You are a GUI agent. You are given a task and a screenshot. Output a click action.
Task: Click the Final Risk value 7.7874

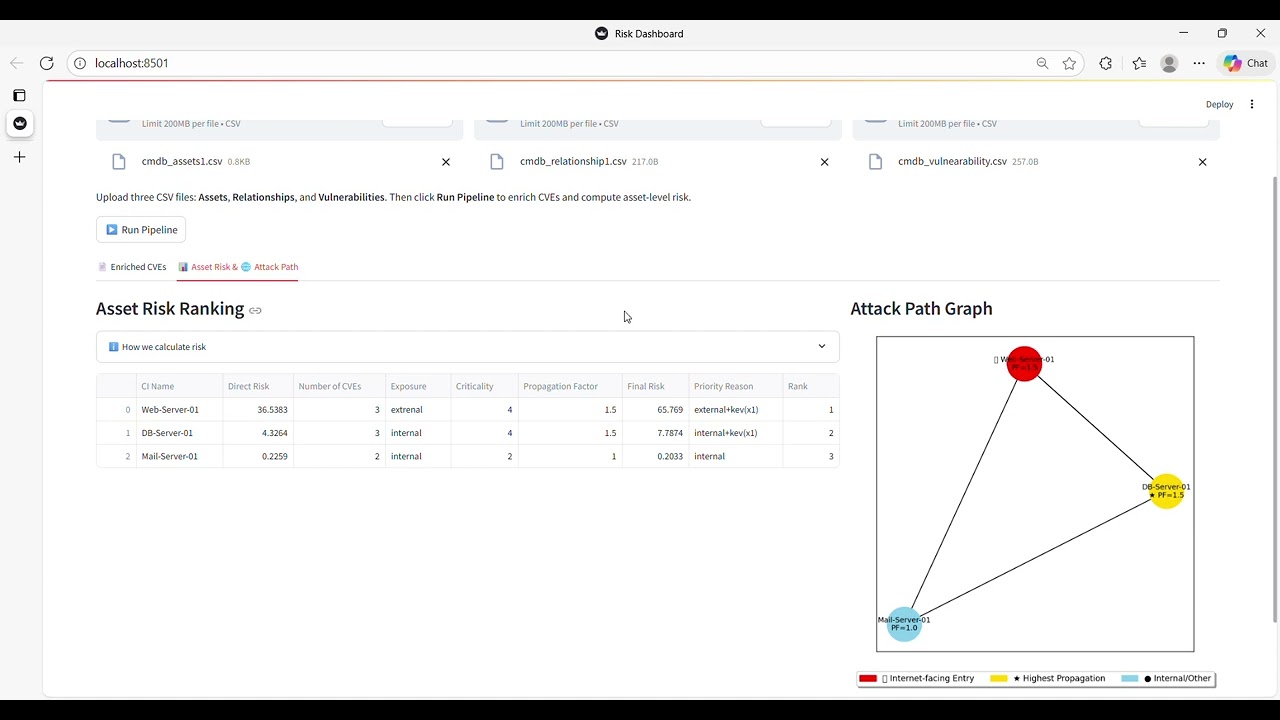(655, 433)
